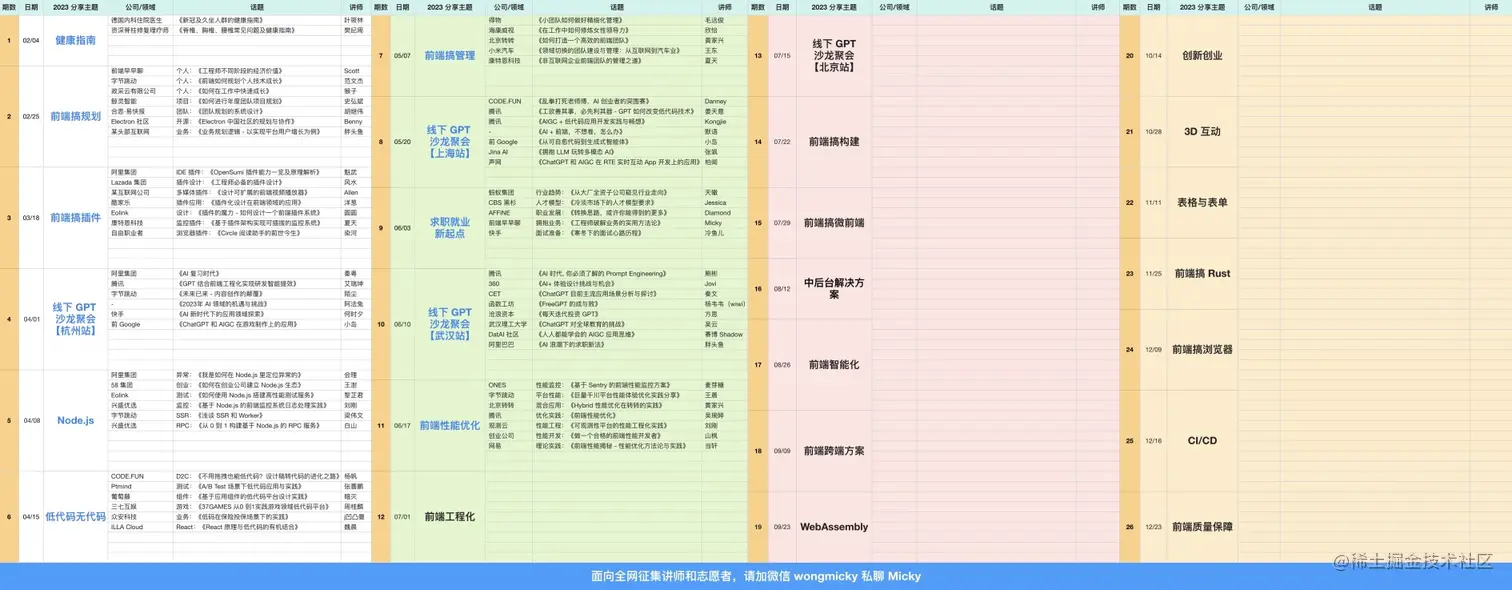The height and width of the screenshot is (590, 1512).
Task: Select the '前端跨端方案' topic cell
Action: point(834,451)
